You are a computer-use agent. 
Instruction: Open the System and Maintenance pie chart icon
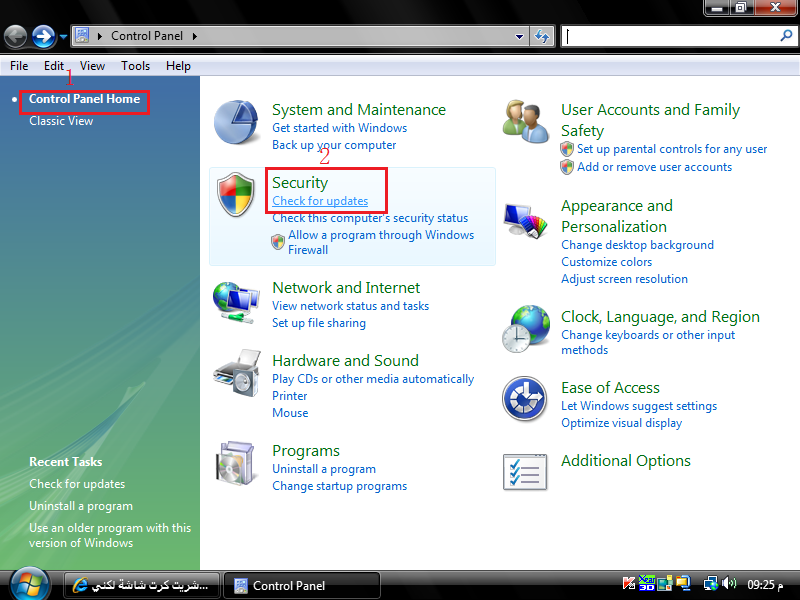tap(236, 122)
